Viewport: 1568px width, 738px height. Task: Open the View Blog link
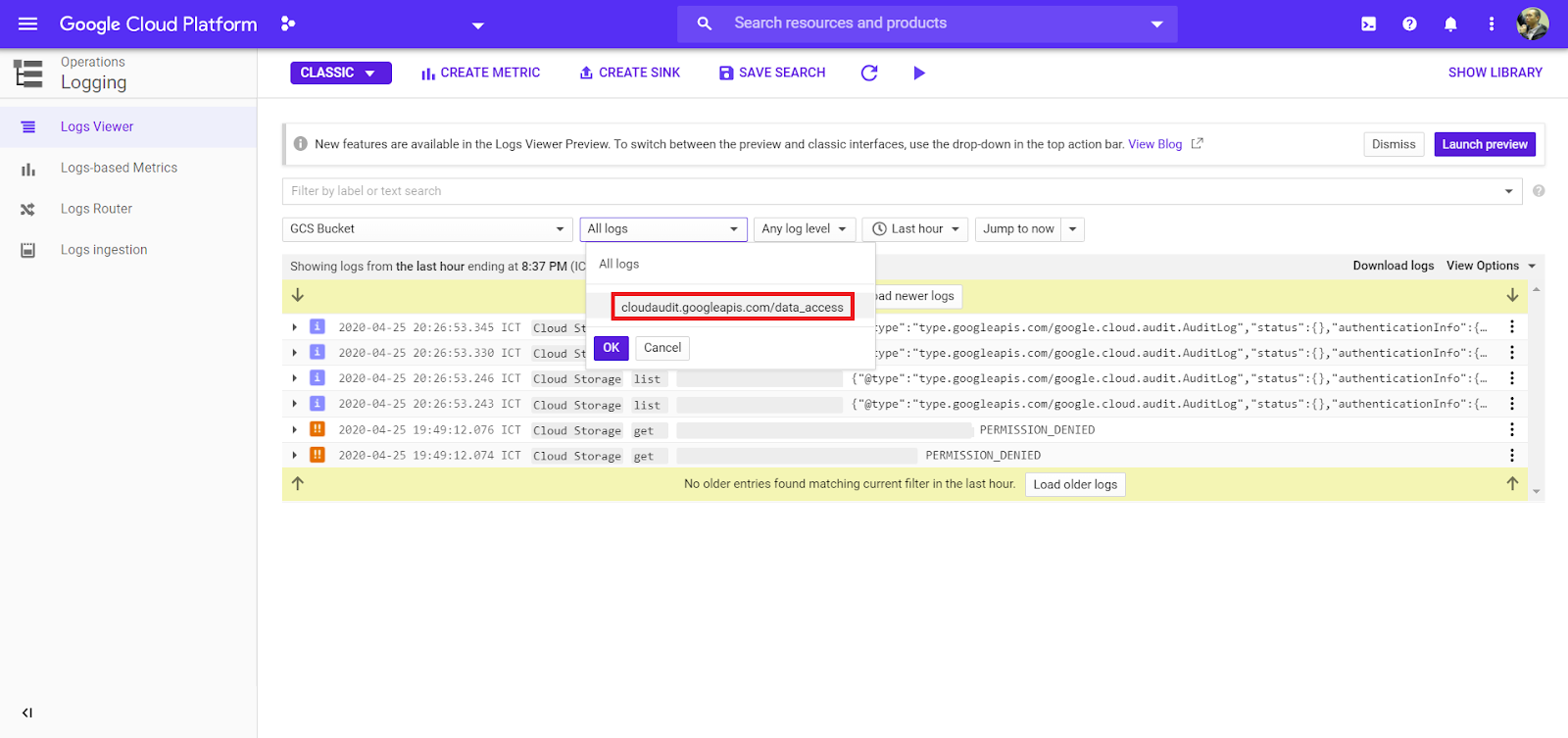1155,144
